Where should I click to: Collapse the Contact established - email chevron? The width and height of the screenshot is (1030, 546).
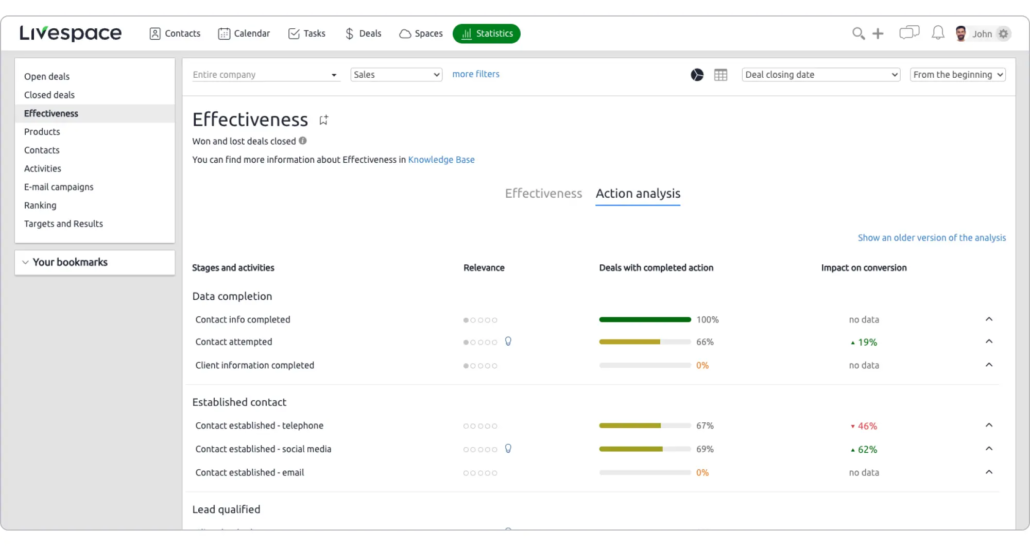(x=989, y=472)
